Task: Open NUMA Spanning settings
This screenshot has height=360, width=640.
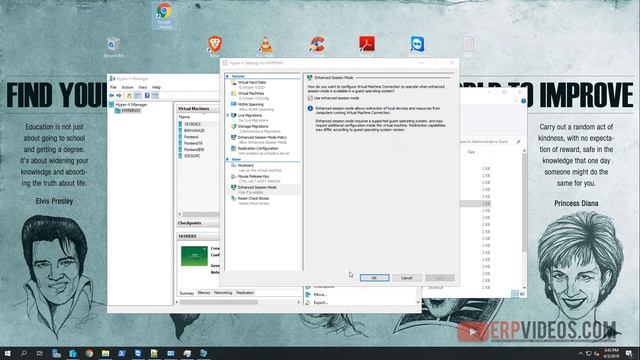Action: coord(250,104)
